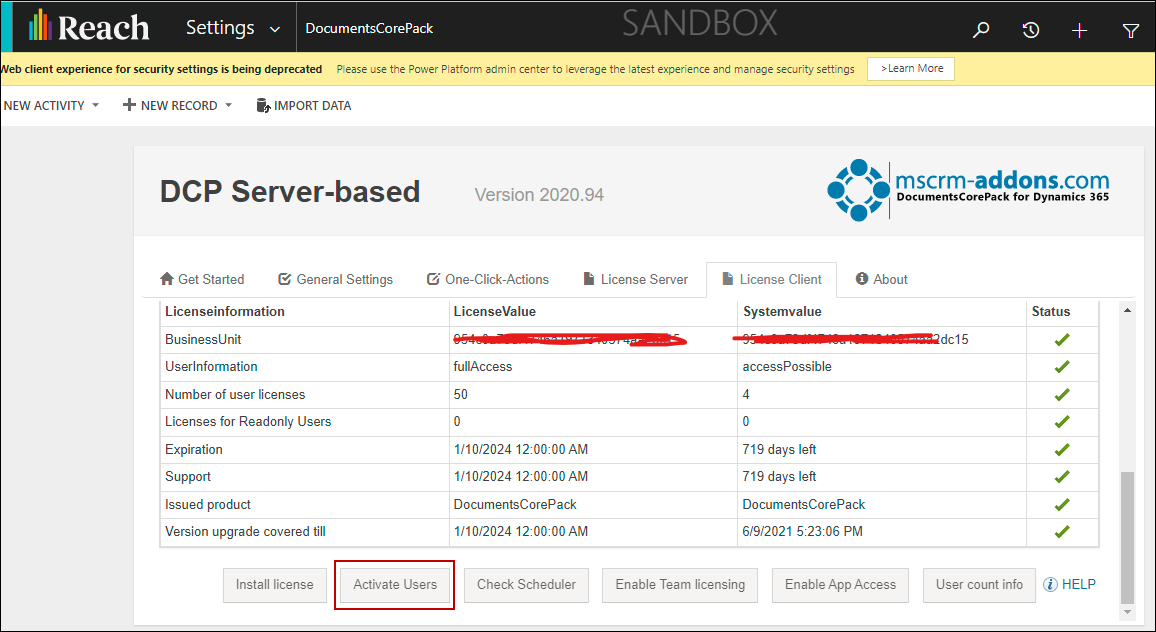Click the mscrm-addons.com logo
This screenshot has width=1156, height=632.
968,190
